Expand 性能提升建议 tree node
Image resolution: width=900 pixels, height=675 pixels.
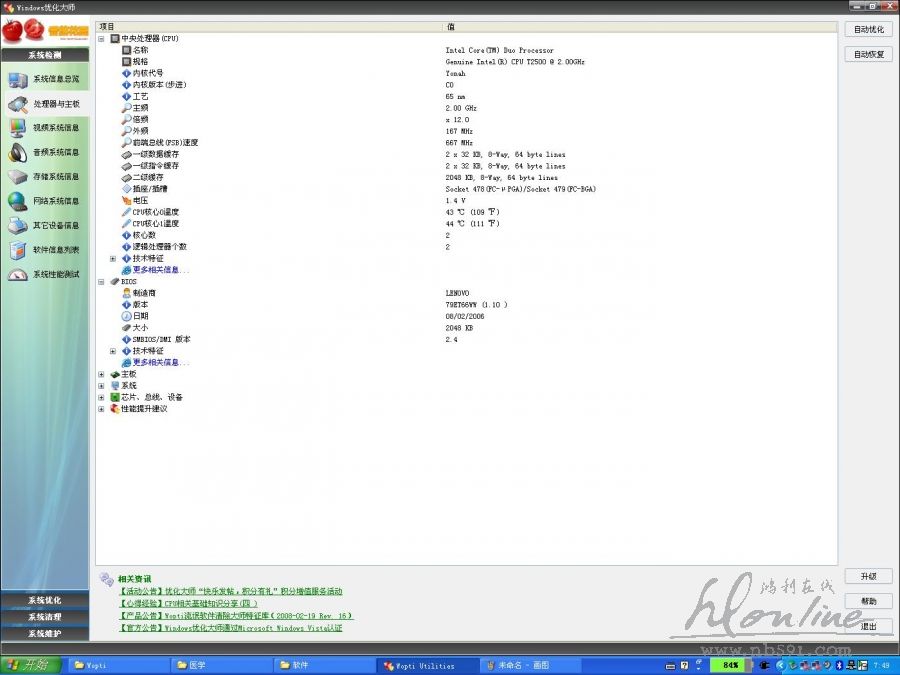coord(101,409)
